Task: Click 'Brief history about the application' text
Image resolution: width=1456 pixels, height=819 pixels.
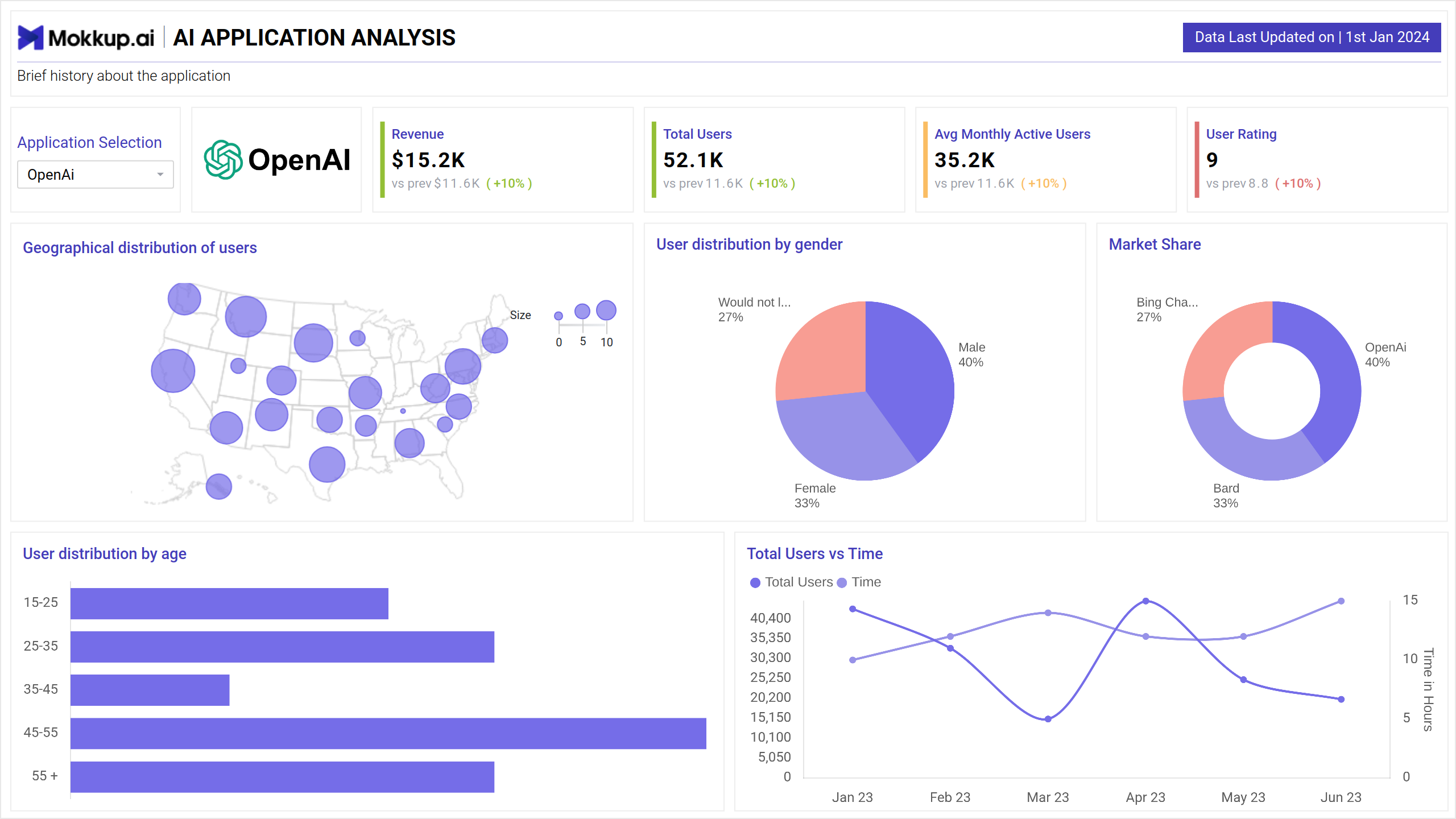Action: point(124,76)
